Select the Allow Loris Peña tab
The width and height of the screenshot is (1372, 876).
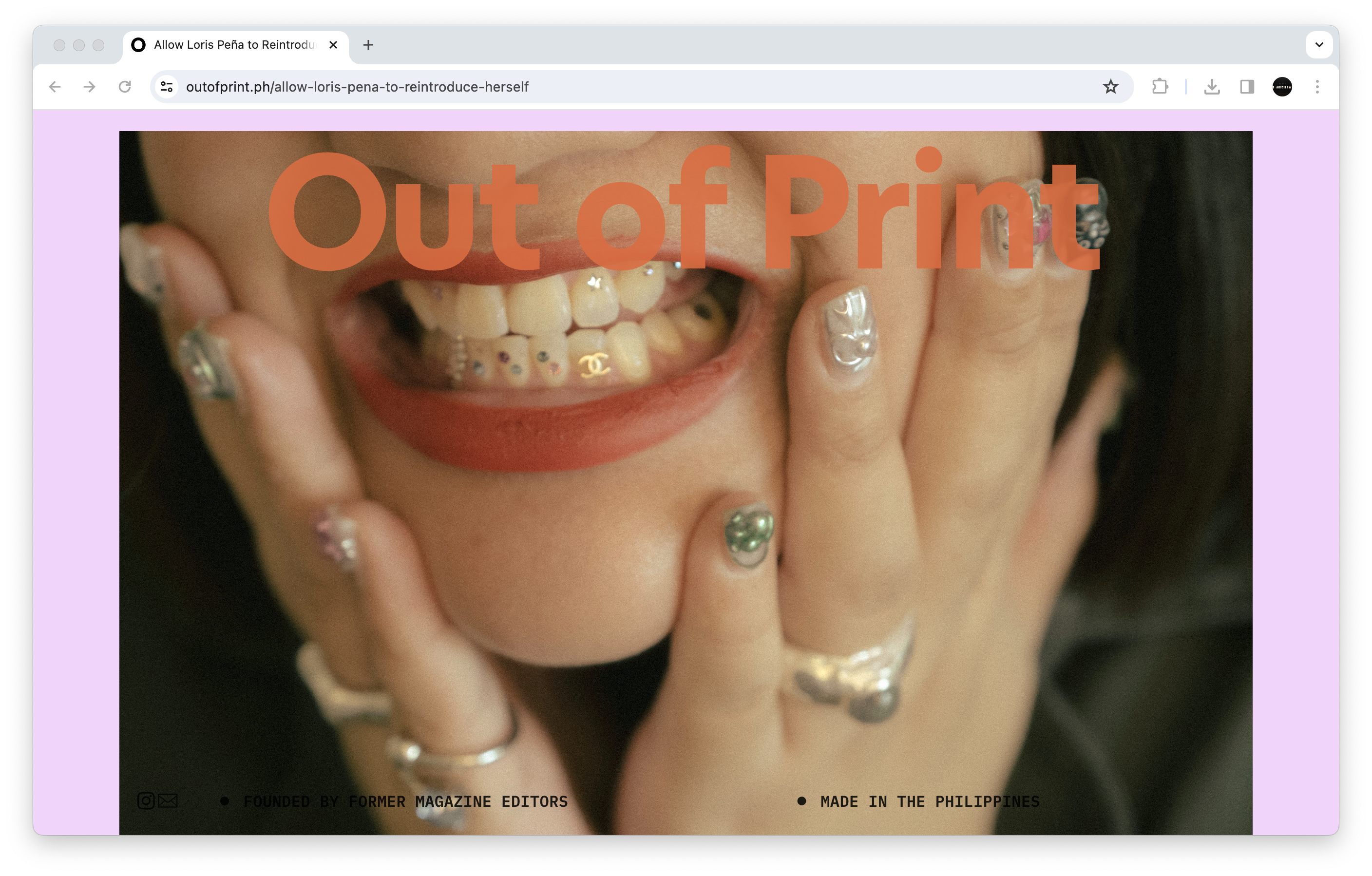(233, 45)
